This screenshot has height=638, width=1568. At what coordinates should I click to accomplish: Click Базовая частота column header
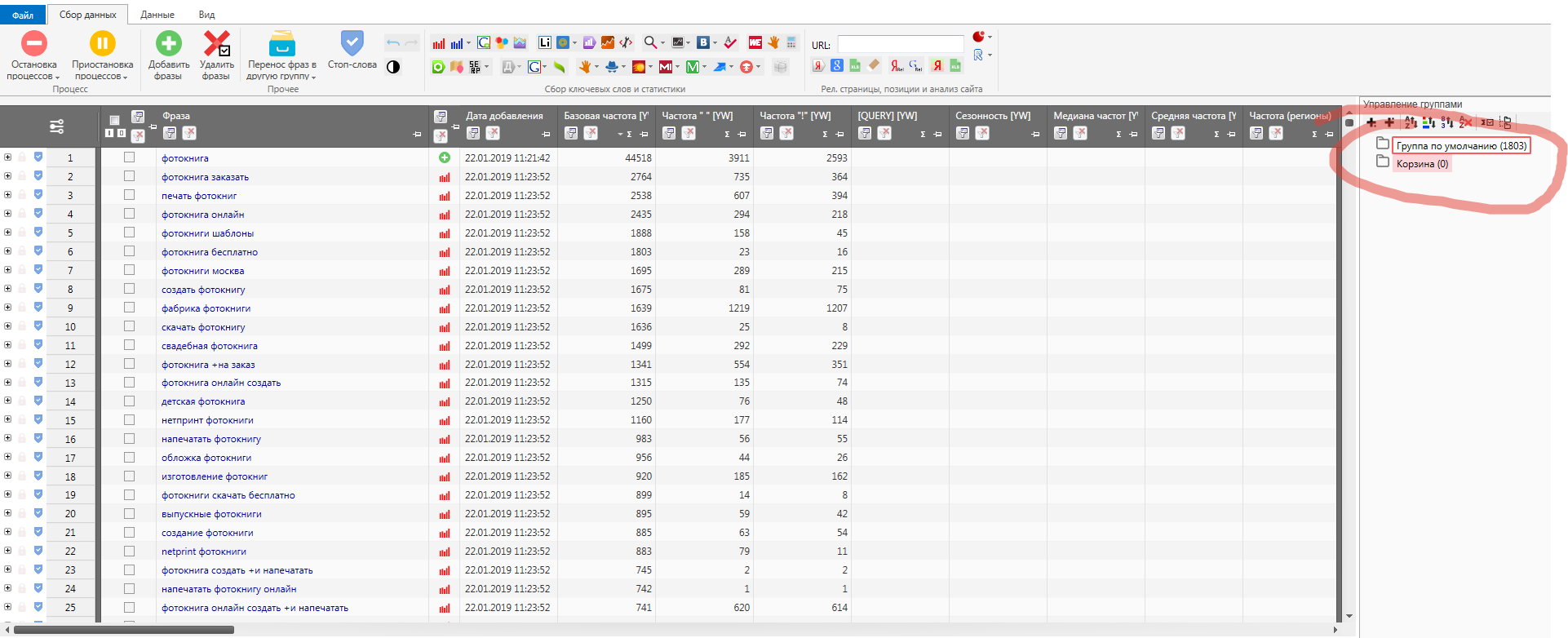606,116
